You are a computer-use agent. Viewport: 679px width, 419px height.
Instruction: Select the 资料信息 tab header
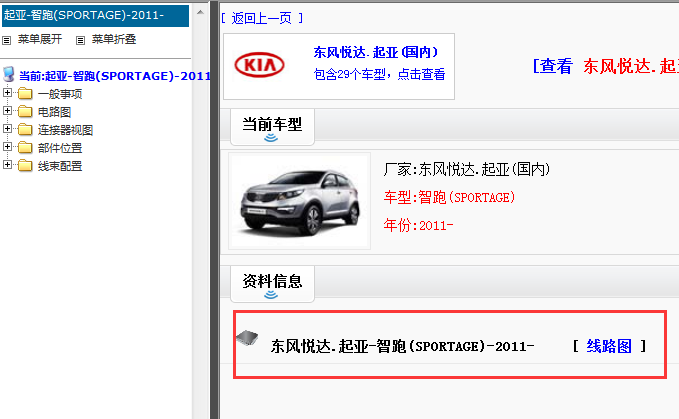[x=272, y=284]
